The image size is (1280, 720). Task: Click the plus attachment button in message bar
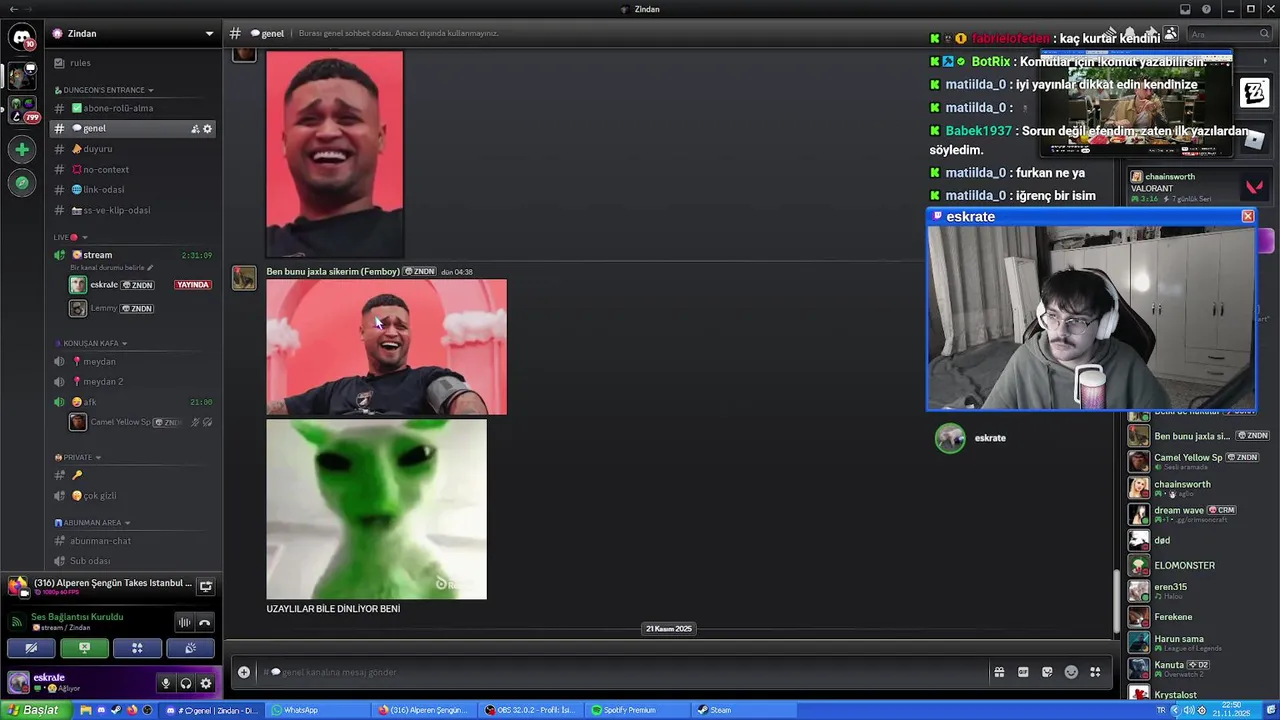tap(244, 672)
